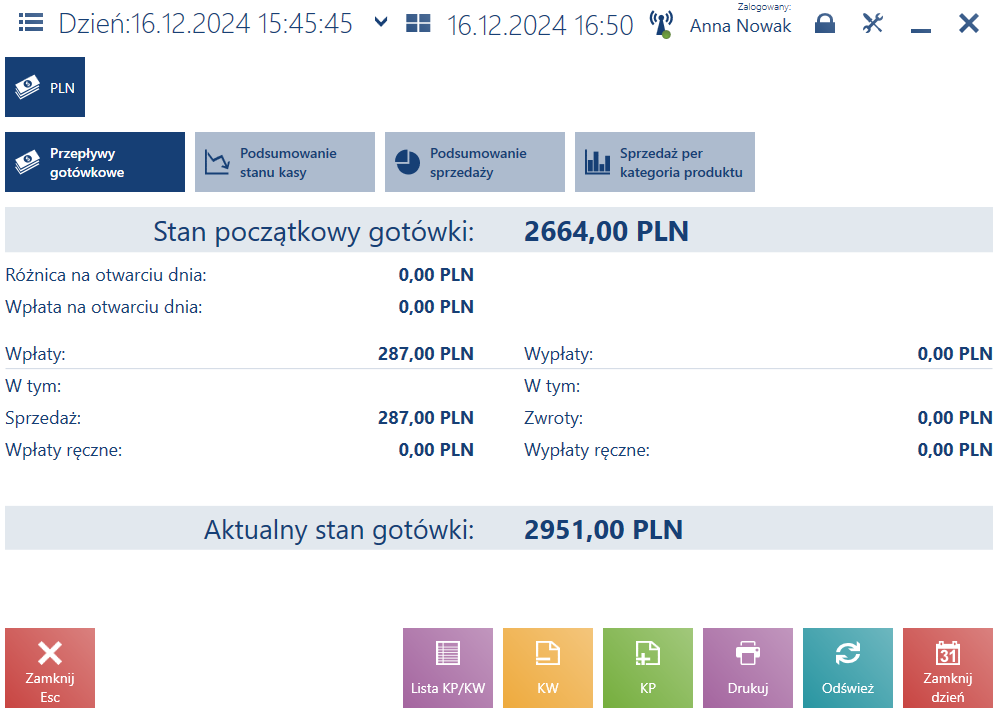Print the report with Drukuj
Viewport: 1001px width, 715px height.
coord(748,668)
